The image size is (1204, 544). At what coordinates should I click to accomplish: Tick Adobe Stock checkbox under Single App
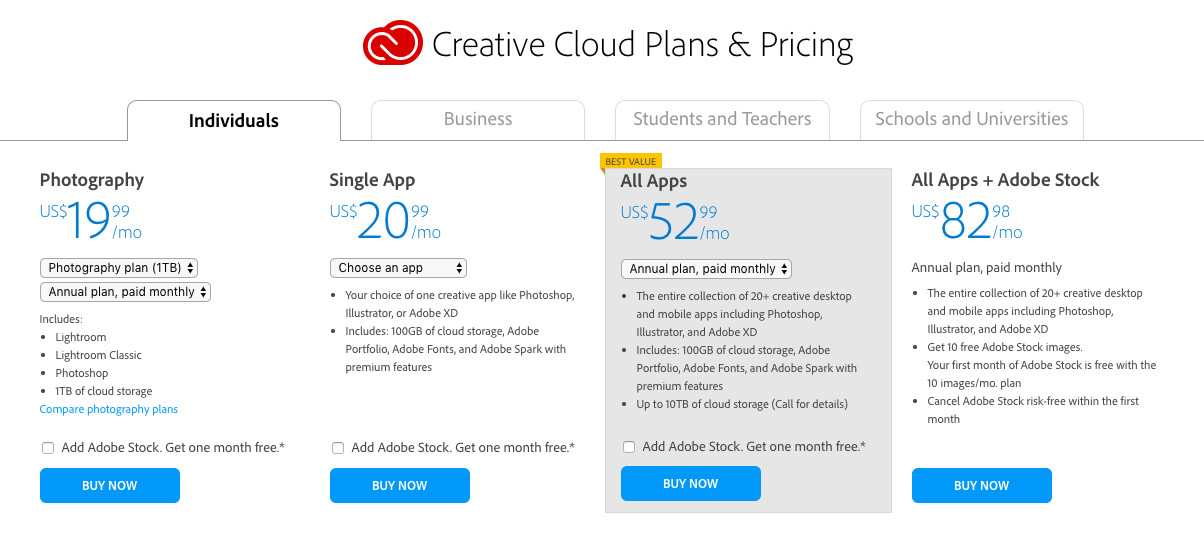338,448
